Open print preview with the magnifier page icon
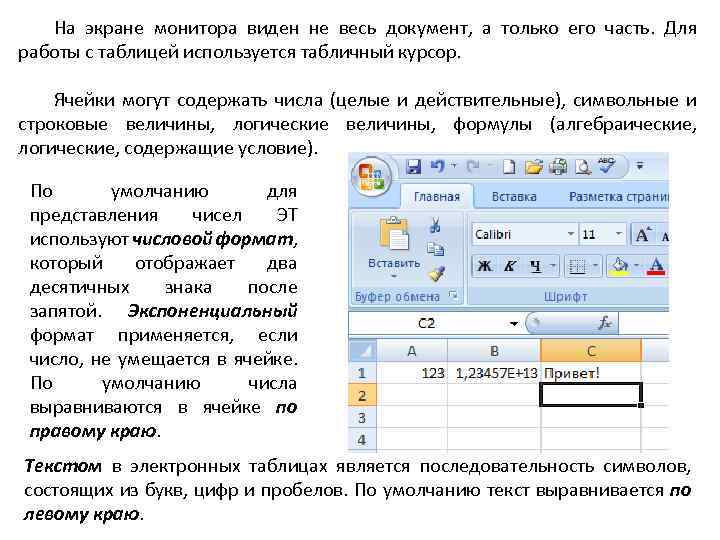 point(583,168)
